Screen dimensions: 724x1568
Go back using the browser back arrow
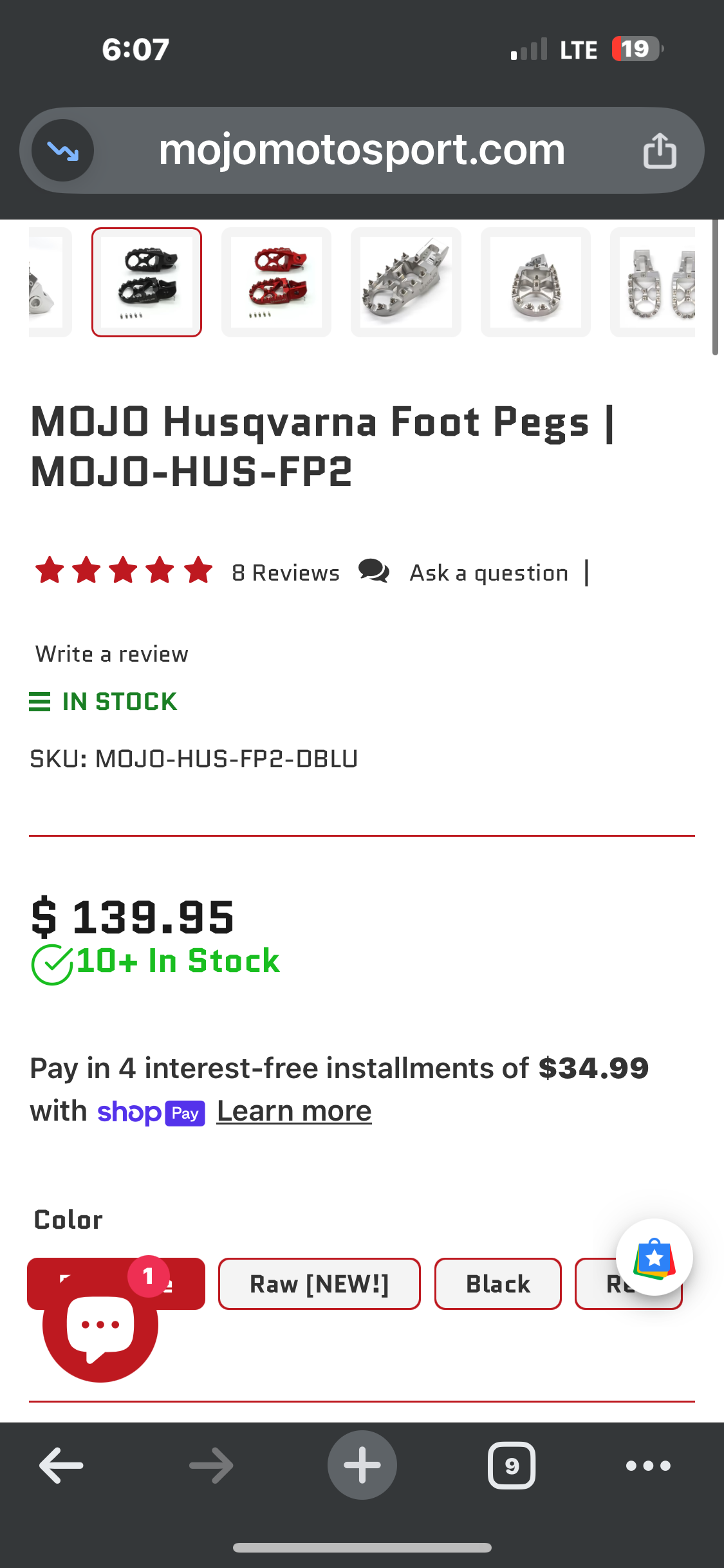tap(61, 1466)
